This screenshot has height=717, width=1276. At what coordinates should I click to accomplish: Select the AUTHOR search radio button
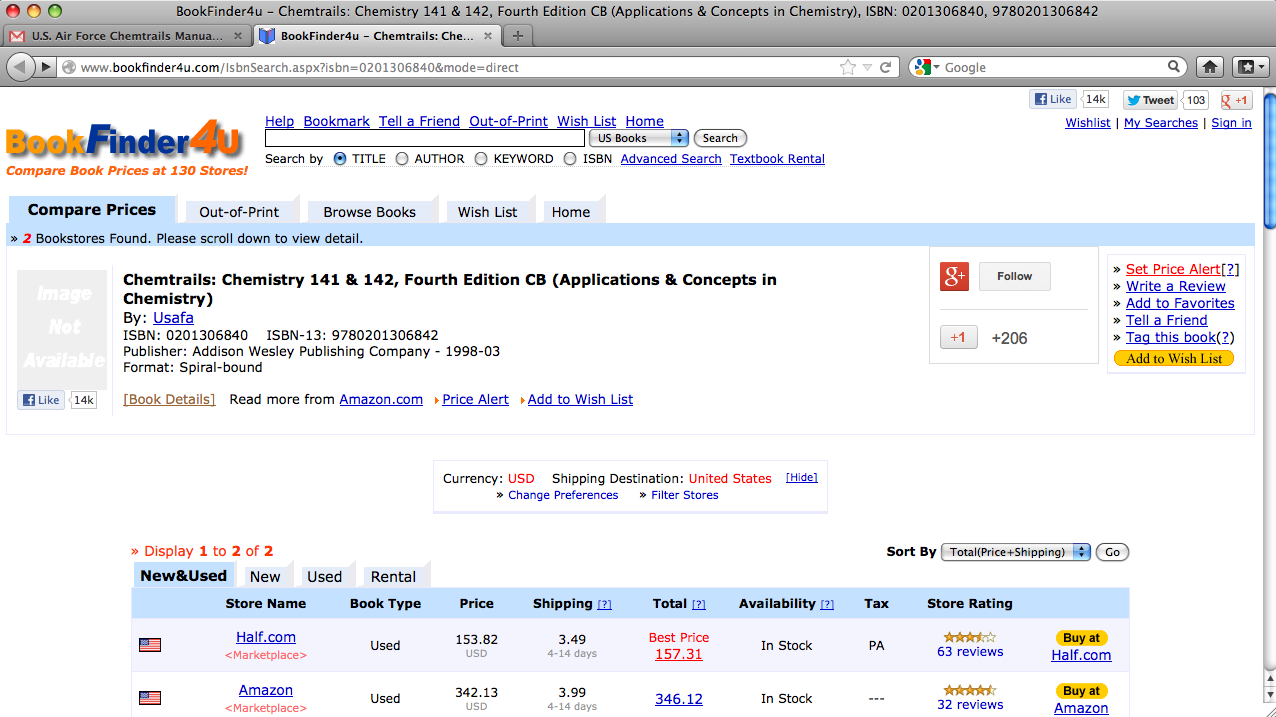coord(402,158)
